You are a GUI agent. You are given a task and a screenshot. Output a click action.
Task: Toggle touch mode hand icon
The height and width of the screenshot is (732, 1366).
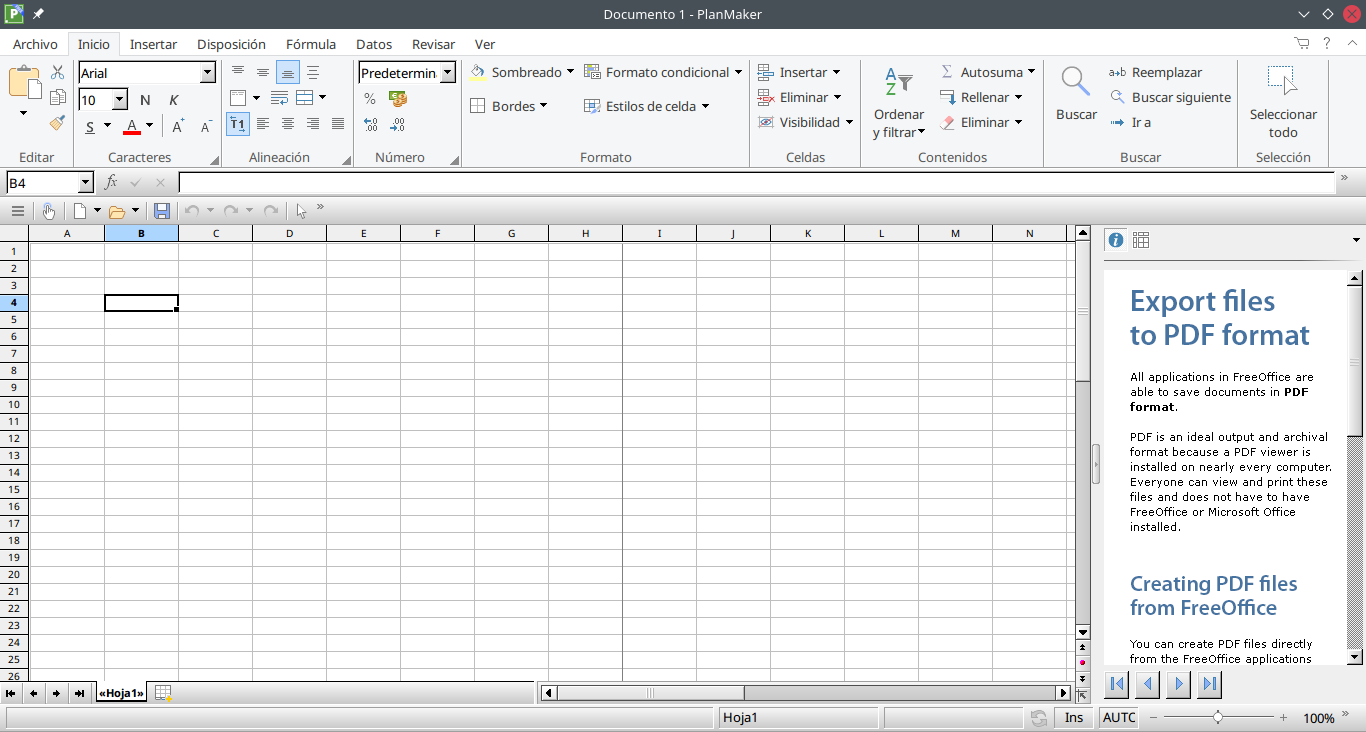[49, 211]
